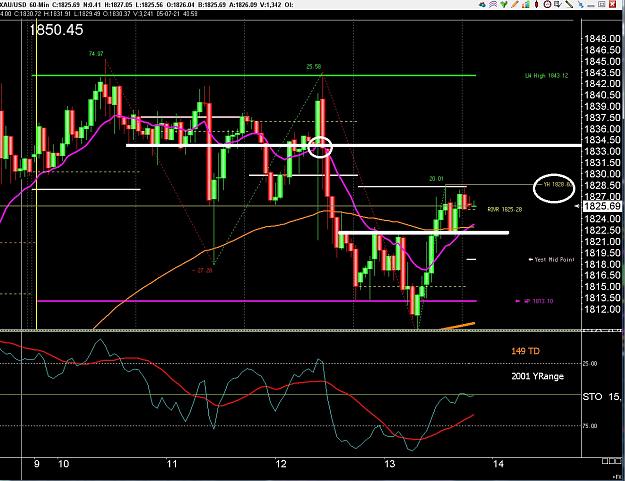Click date label 14 on the time axis

[x=498, y=464]
